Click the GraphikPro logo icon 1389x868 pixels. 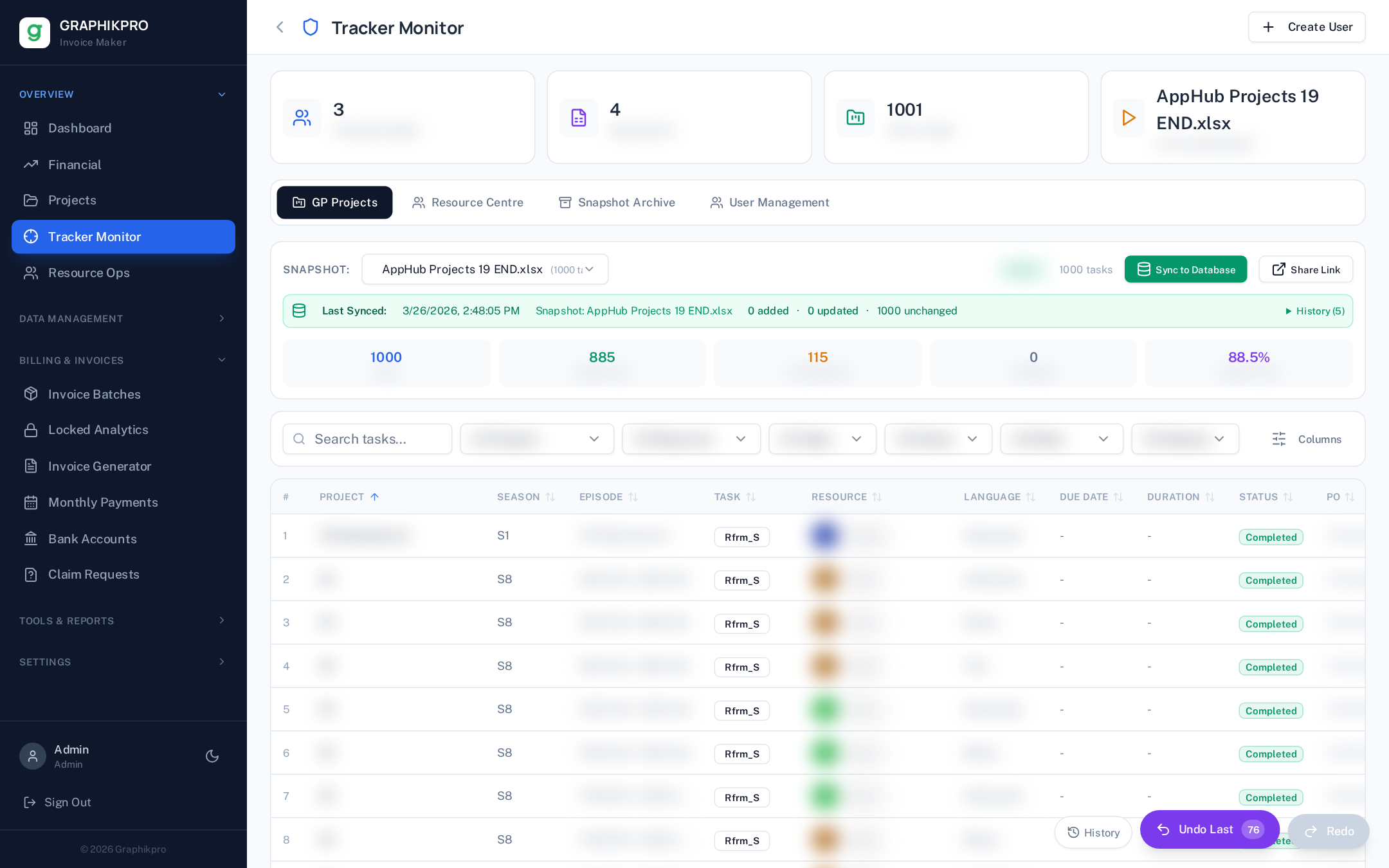(x=35, y=33)
